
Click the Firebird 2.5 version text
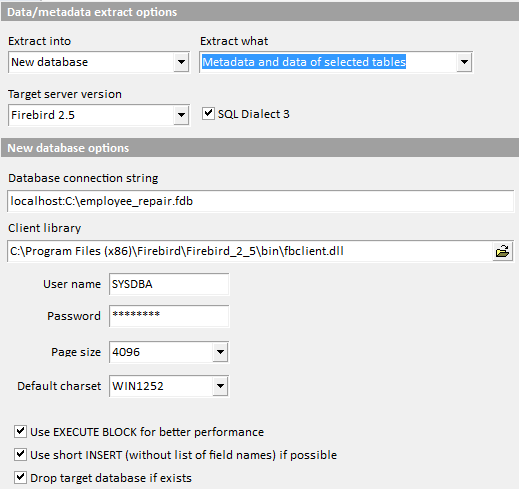click(x=43, y=115)
